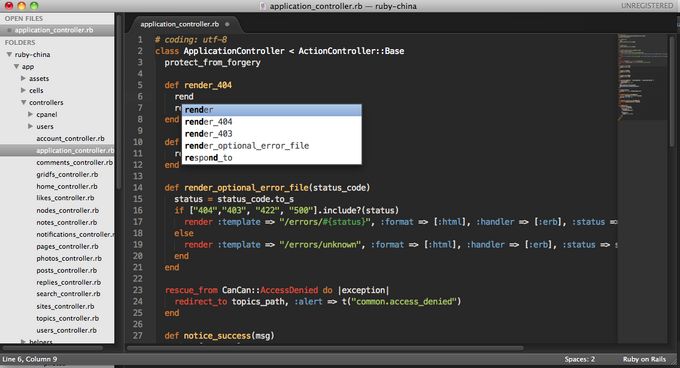Viewport: 680px width, 368px height.
Task: Collapse the controllers folder
Action: point(23,103)
